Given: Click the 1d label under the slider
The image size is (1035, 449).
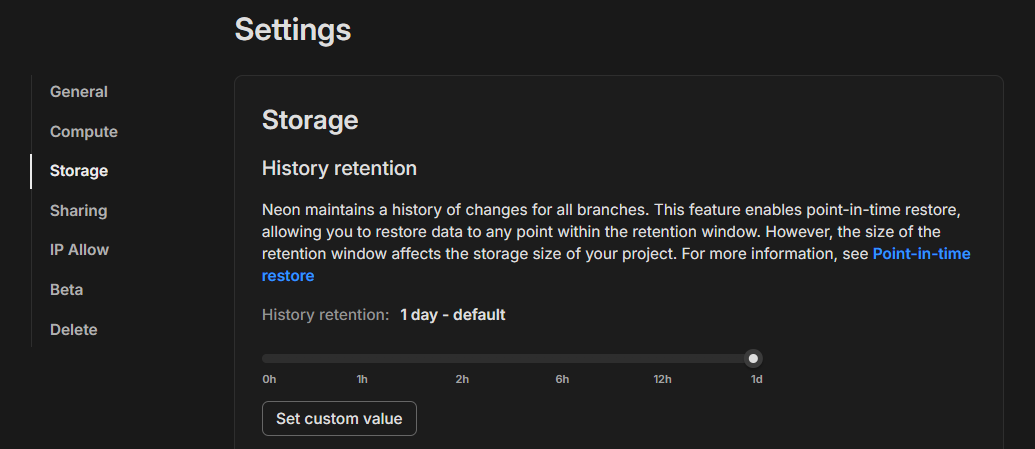Looking at the screenshot, I should (x=756, y=380).
